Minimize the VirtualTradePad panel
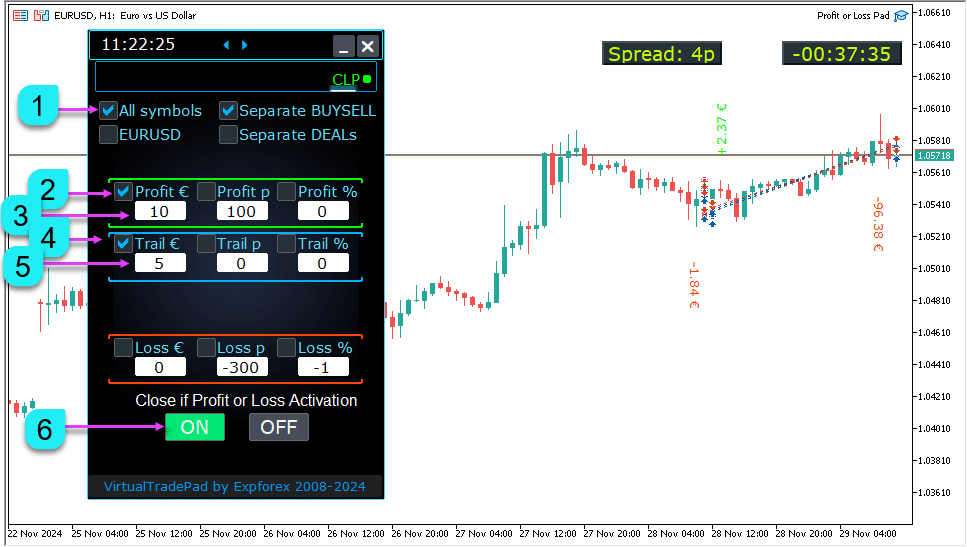Screen dimensions: 967x547 click(x=343, y=46)
